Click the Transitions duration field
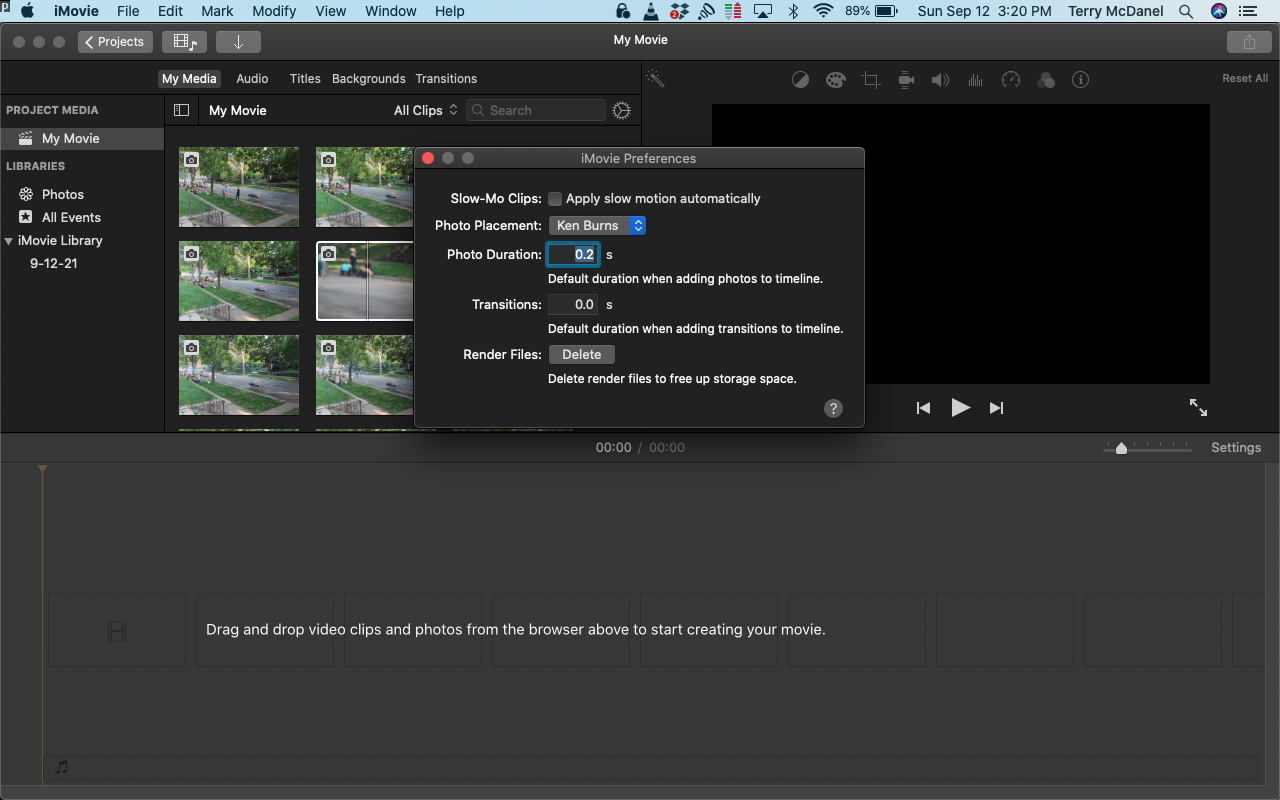Viewport: 1280px width, 800px height. (x=573, y=305)
